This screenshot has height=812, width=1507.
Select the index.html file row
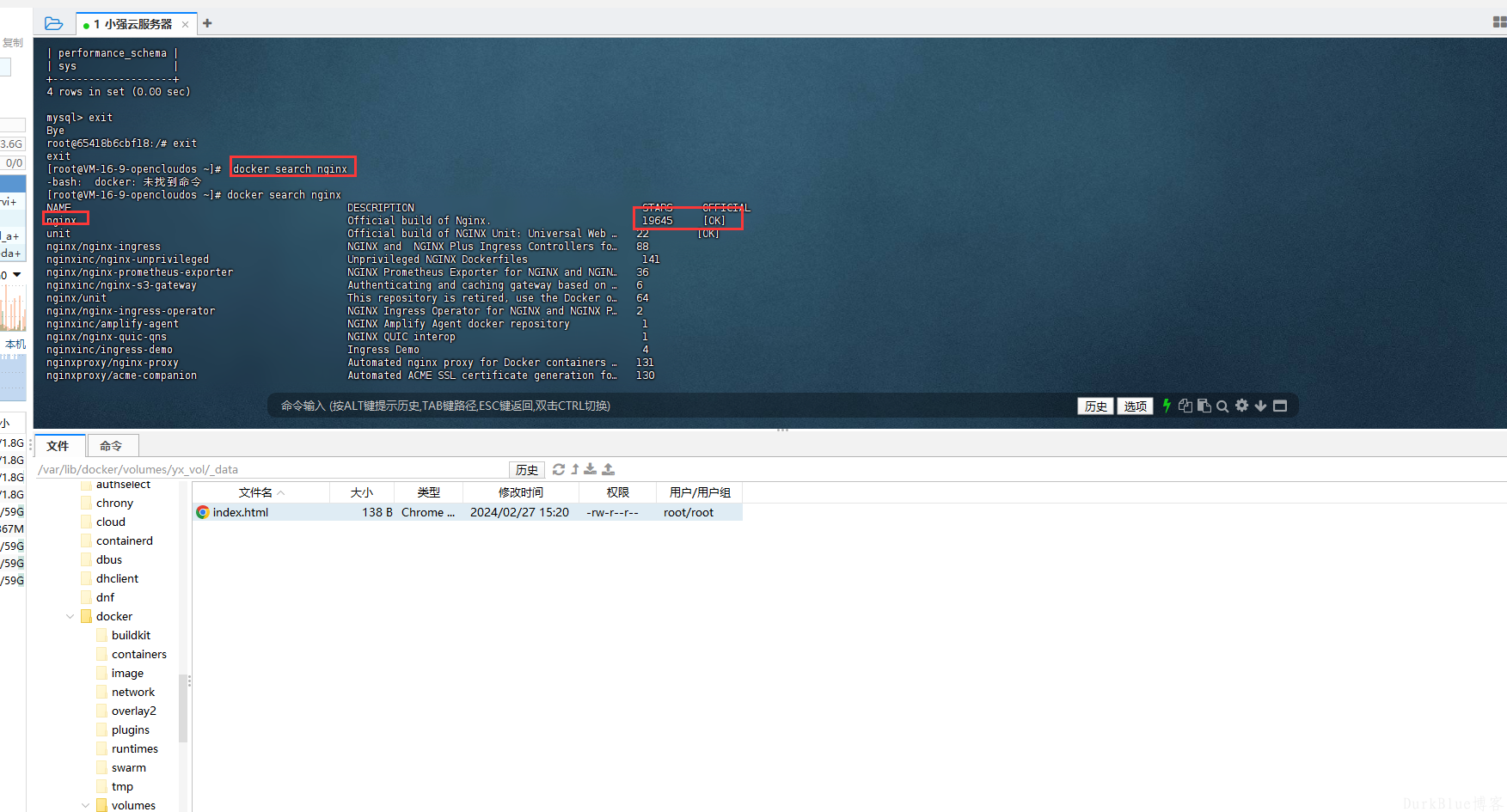(468, 512)
